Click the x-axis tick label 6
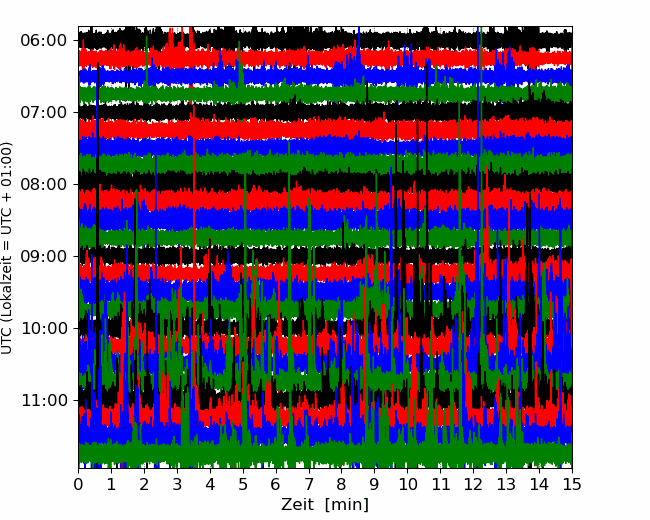 pyautogui.click(x=276, y=484)
